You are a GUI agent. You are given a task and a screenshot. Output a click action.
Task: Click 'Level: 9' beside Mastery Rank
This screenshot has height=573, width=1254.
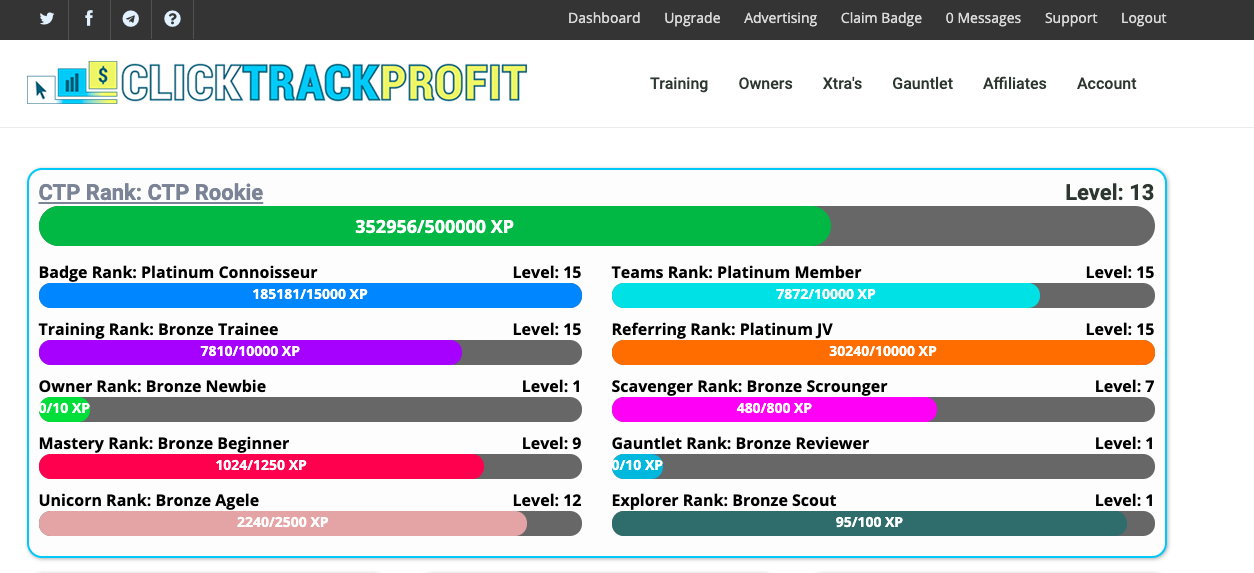552,443
